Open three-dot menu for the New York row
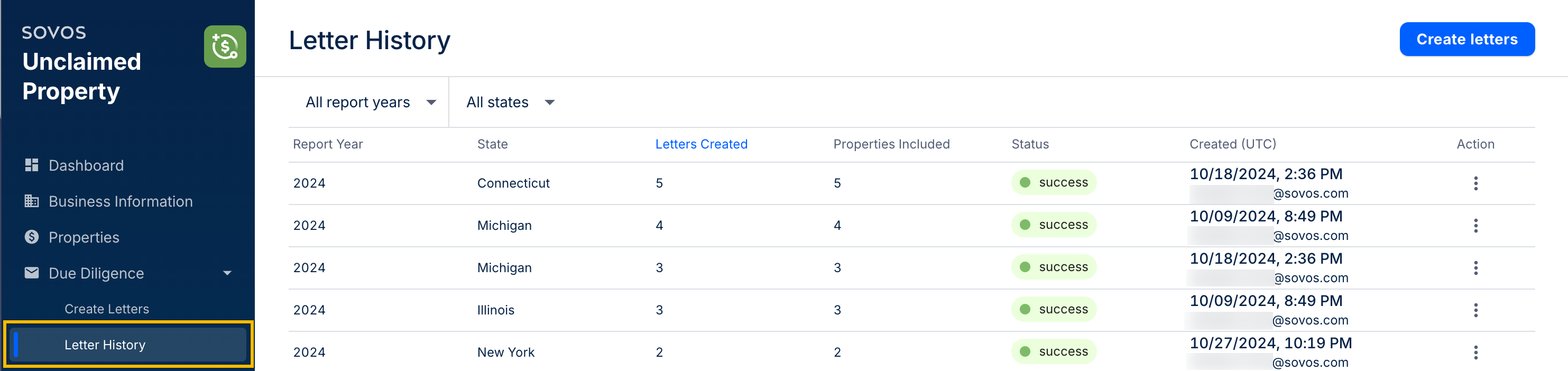 [1475, 352]
